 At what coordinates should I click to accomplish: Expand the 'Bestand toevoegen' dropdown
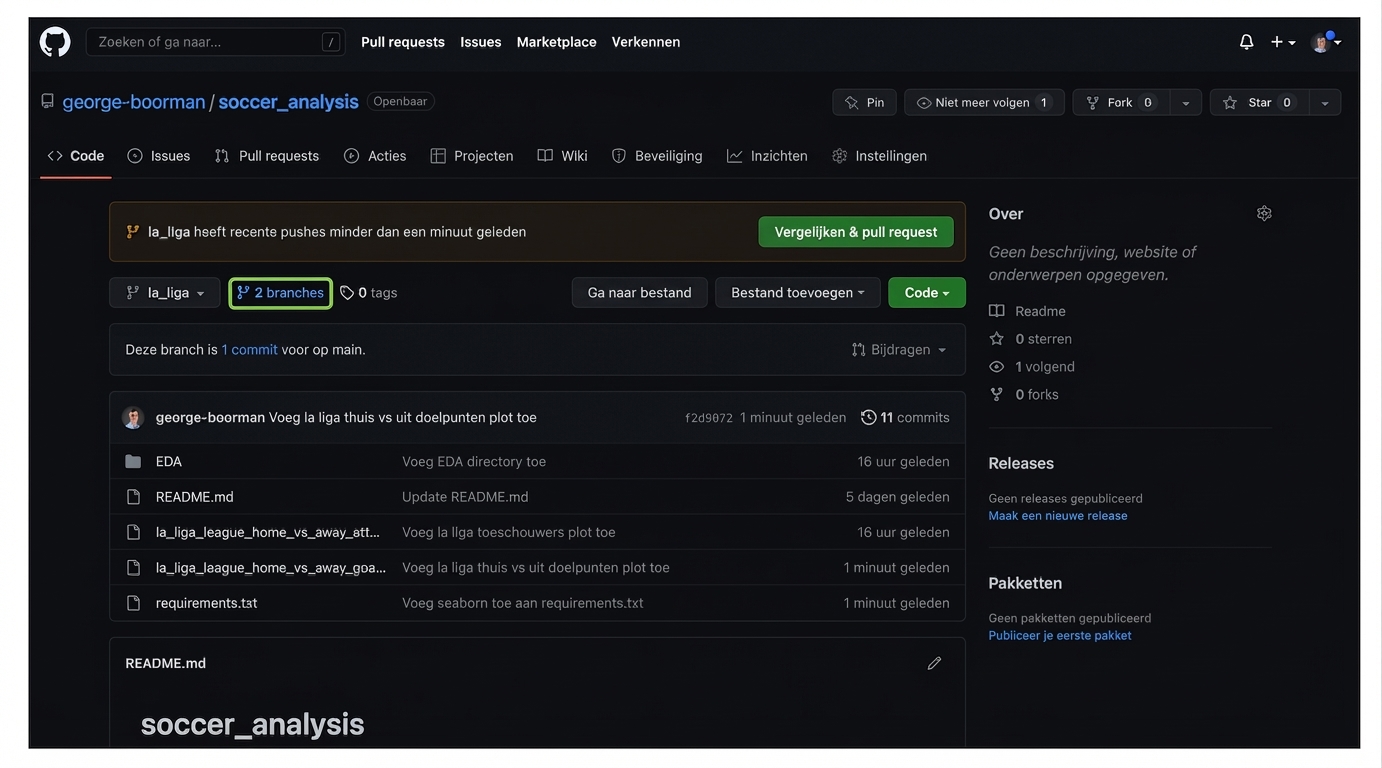[x=797, y=293]
